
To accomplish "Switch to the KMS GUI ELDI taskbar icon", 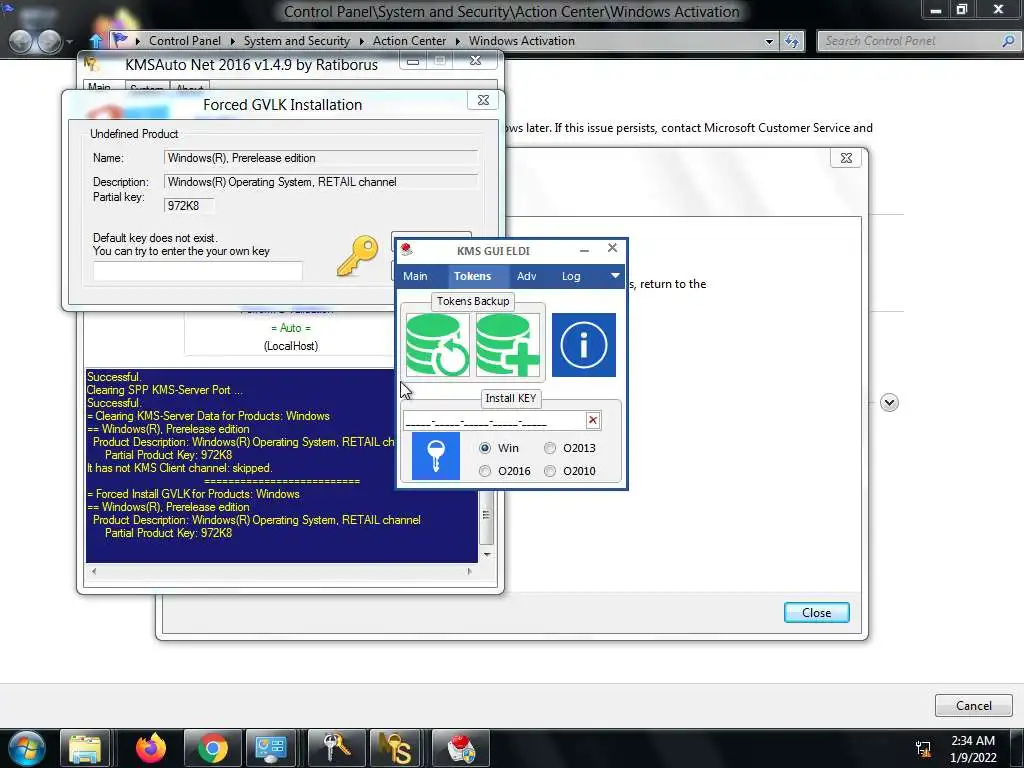I will coord(461,748).
